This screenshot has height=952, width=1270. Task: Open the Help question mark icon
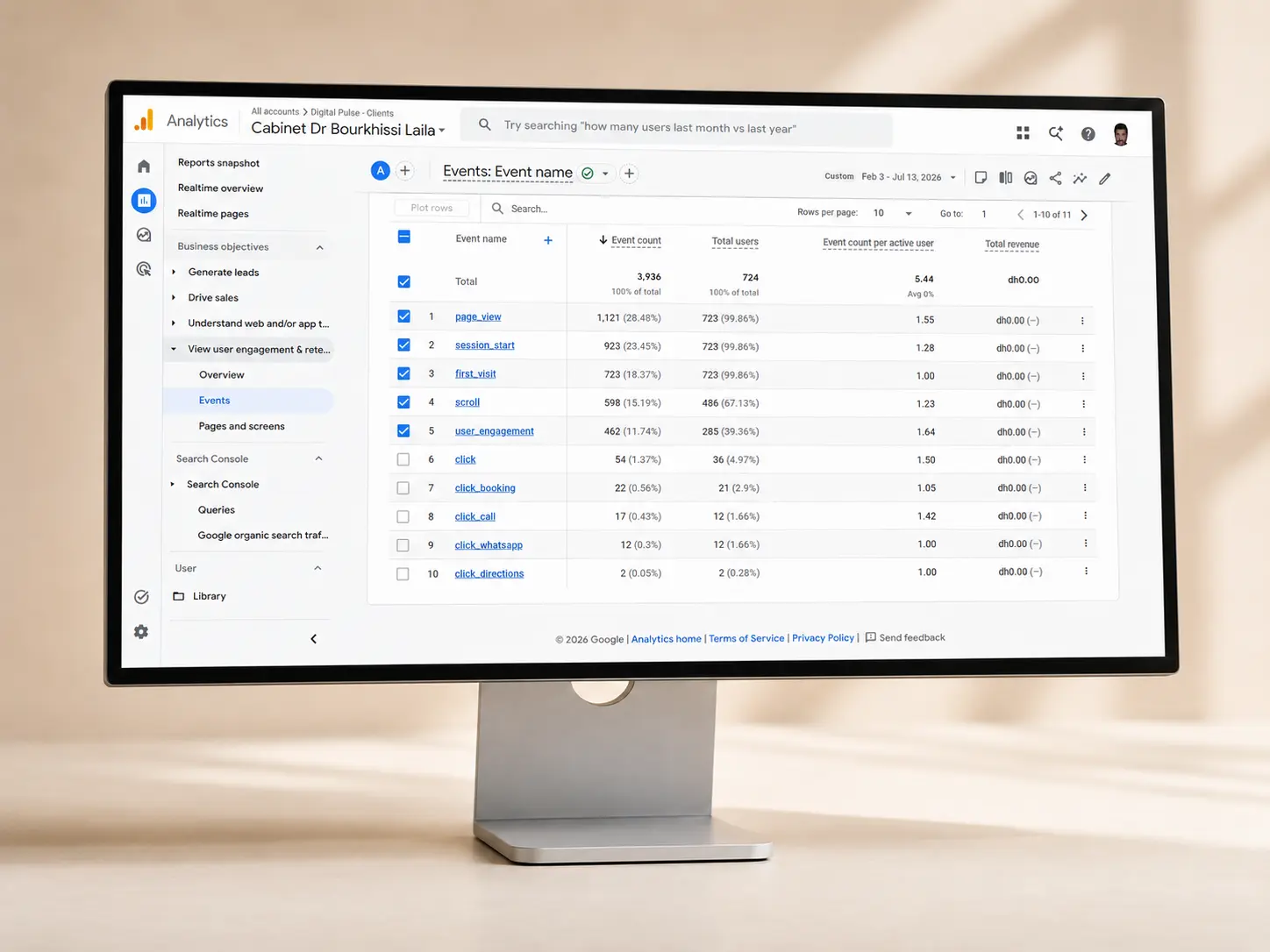pyautogui.click(x=1088, y=134)
